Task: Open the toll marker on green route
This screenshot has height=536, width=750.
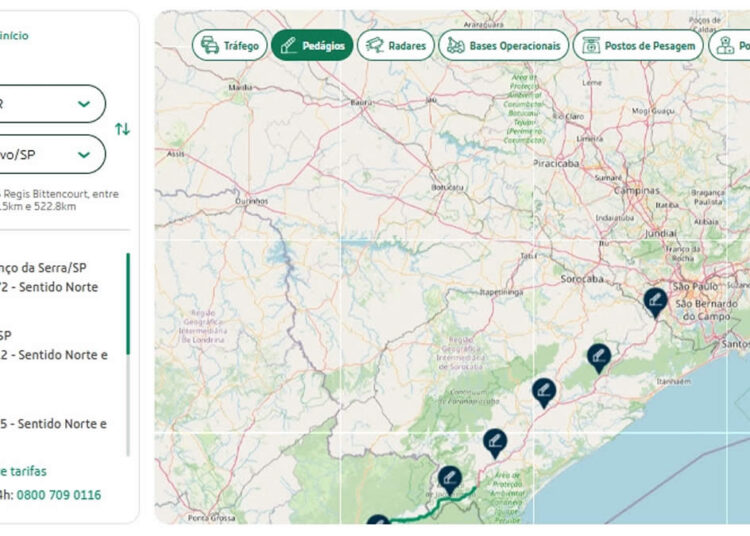Action: coord(449,479)
